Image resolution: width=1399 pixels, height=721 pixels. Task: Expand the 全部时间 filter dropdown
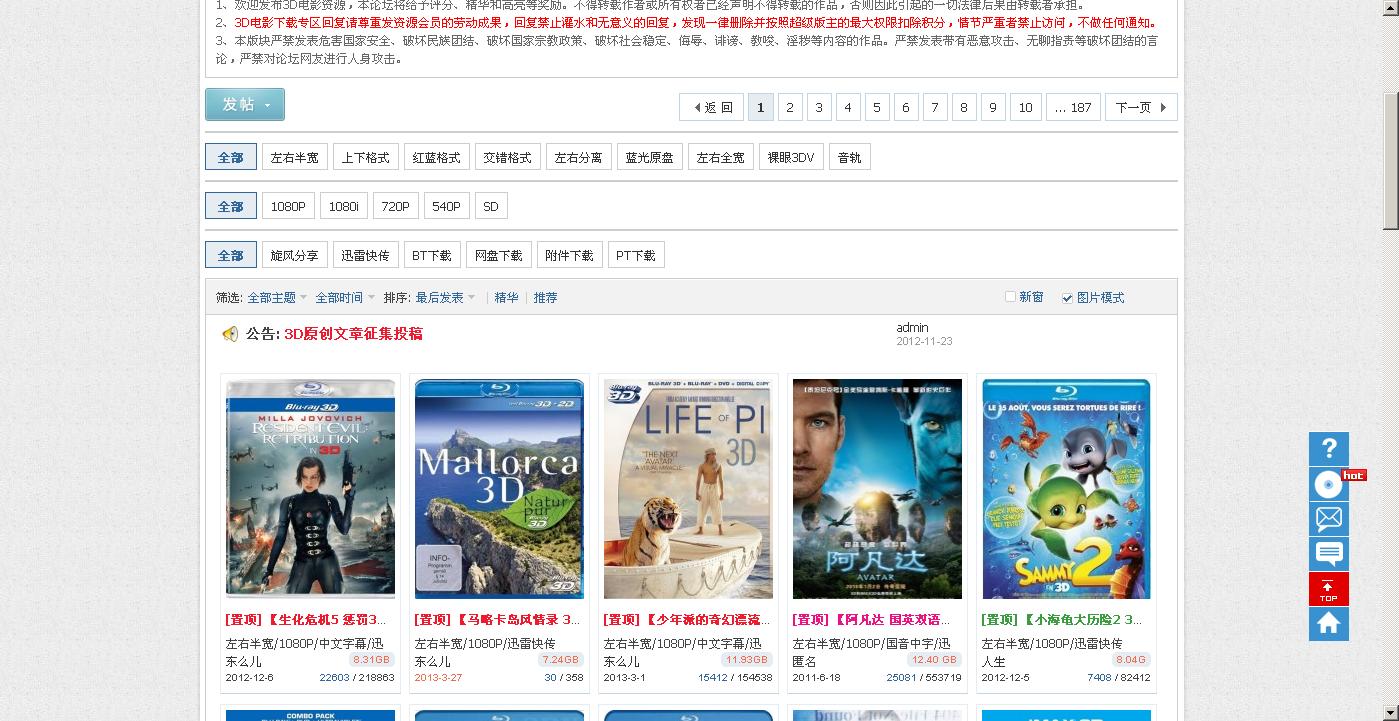tap(344, 298)
